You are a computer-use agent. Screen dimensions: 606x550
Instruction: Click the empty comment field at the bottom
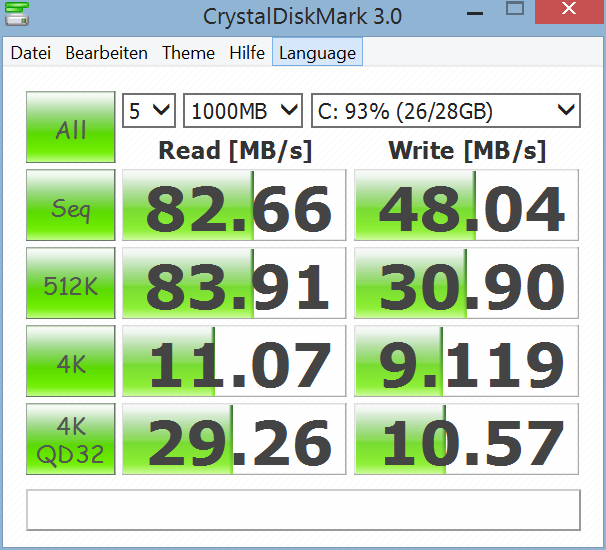point(303,510)
